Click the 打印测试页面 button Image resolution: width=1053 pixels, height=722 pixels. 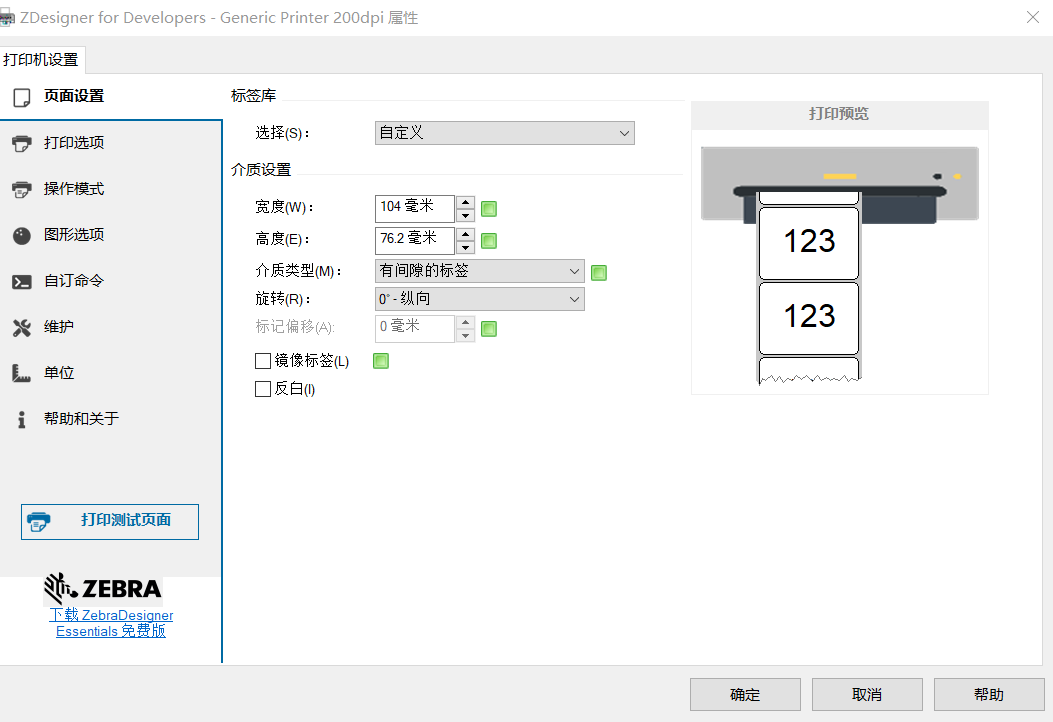tap(109, 521)
